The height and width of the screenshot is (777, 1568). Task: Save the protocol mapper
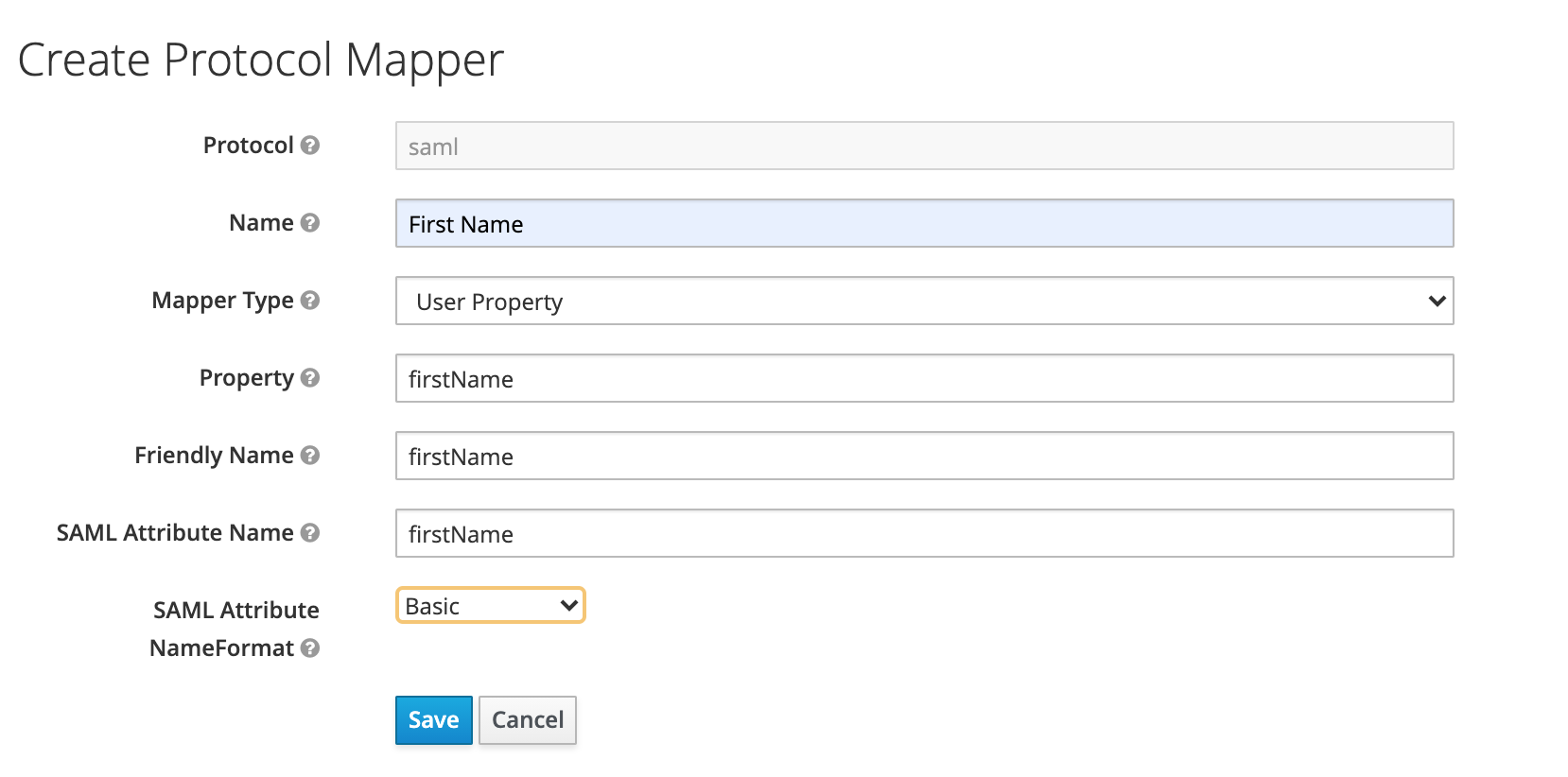433,720
